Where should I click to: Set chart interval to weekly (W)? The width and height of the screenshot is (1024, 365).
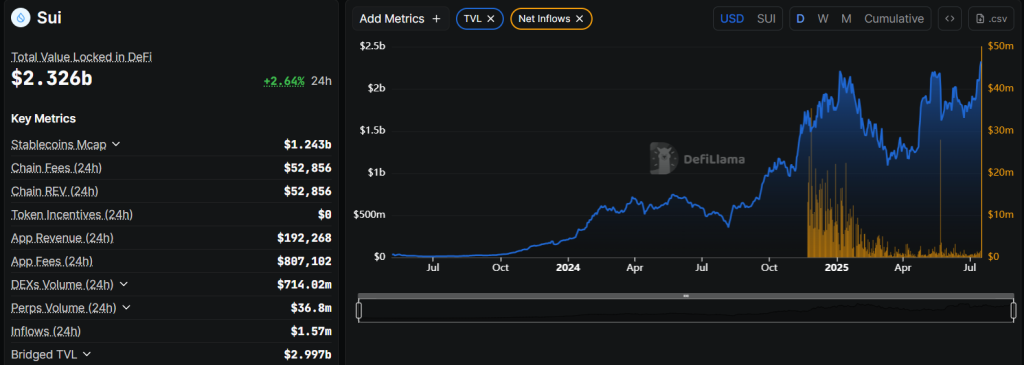[823, 19]
